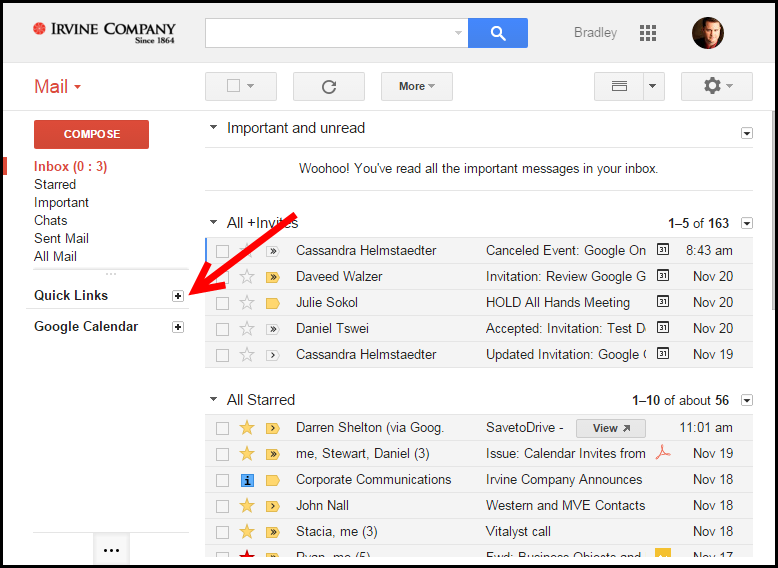Open search options dropdown arrow in search box
This screenshot has width=778, height=568.
(458, 33)
